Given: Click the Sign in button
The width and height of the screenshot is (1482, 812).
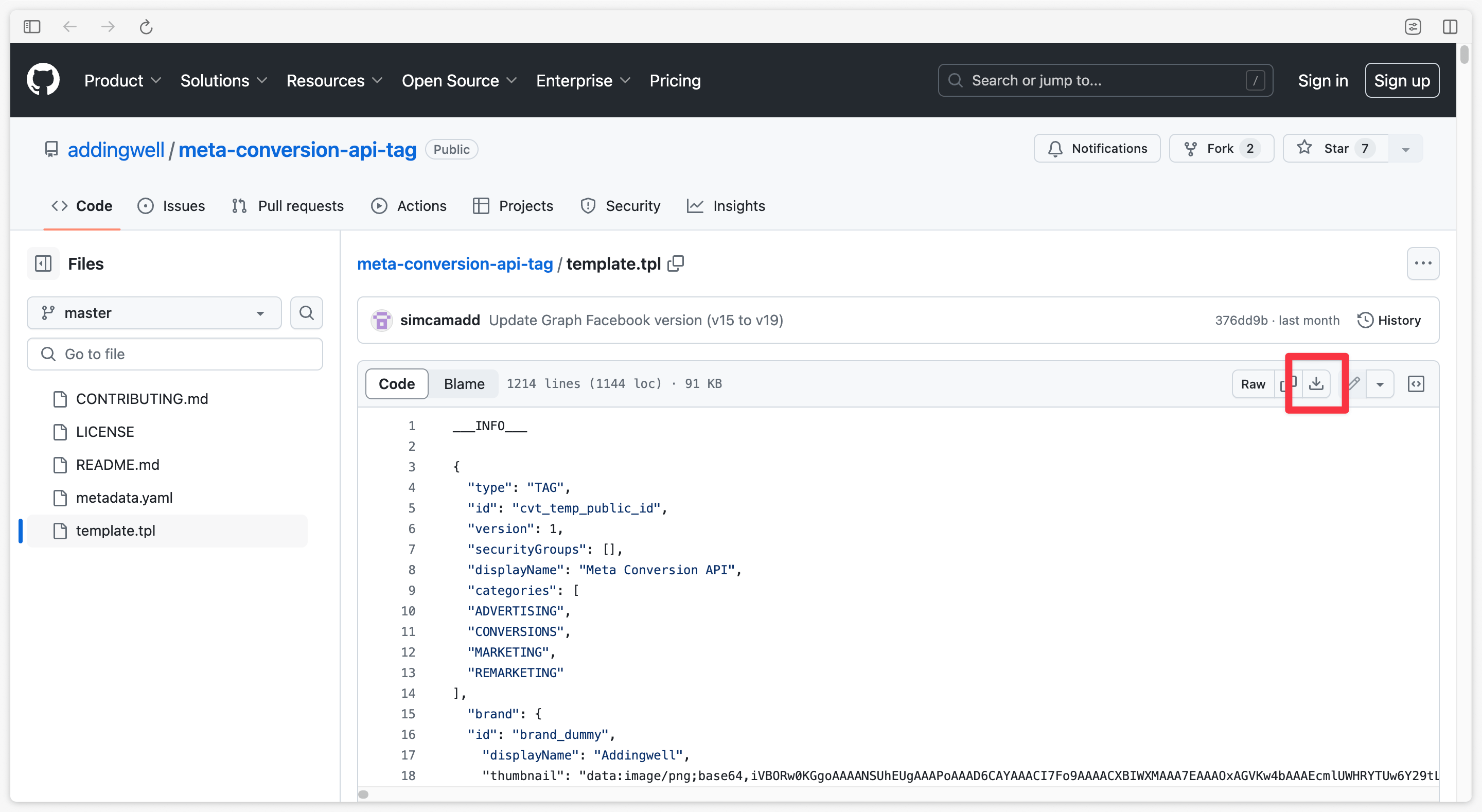Looking at the screenshot, I should point(1323,80).
